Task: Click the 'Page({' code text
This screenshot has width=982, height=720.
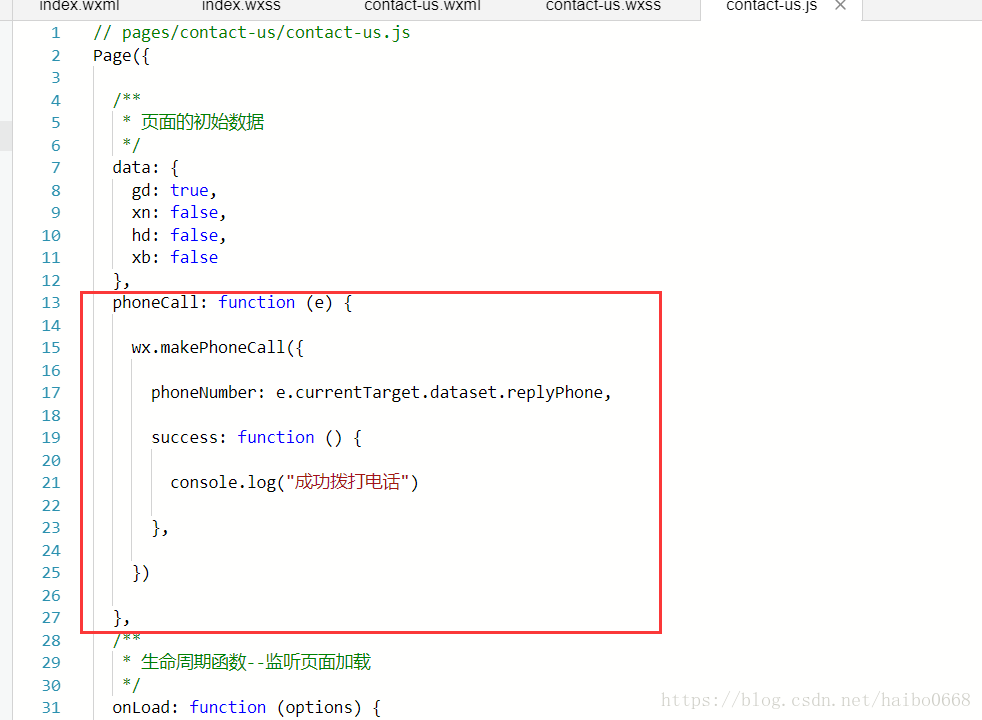Action: [x=121, y=56]
